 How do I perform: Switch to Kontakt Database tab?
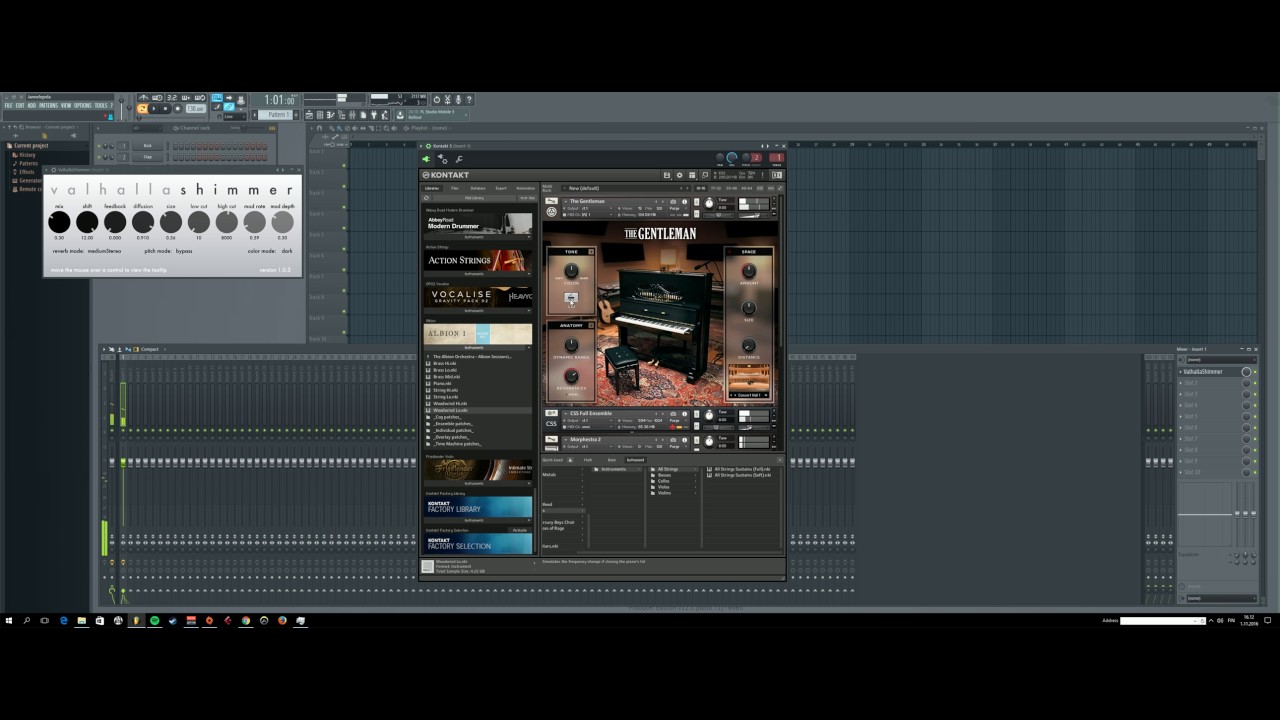pyautogui.click(x=478, y=188)
